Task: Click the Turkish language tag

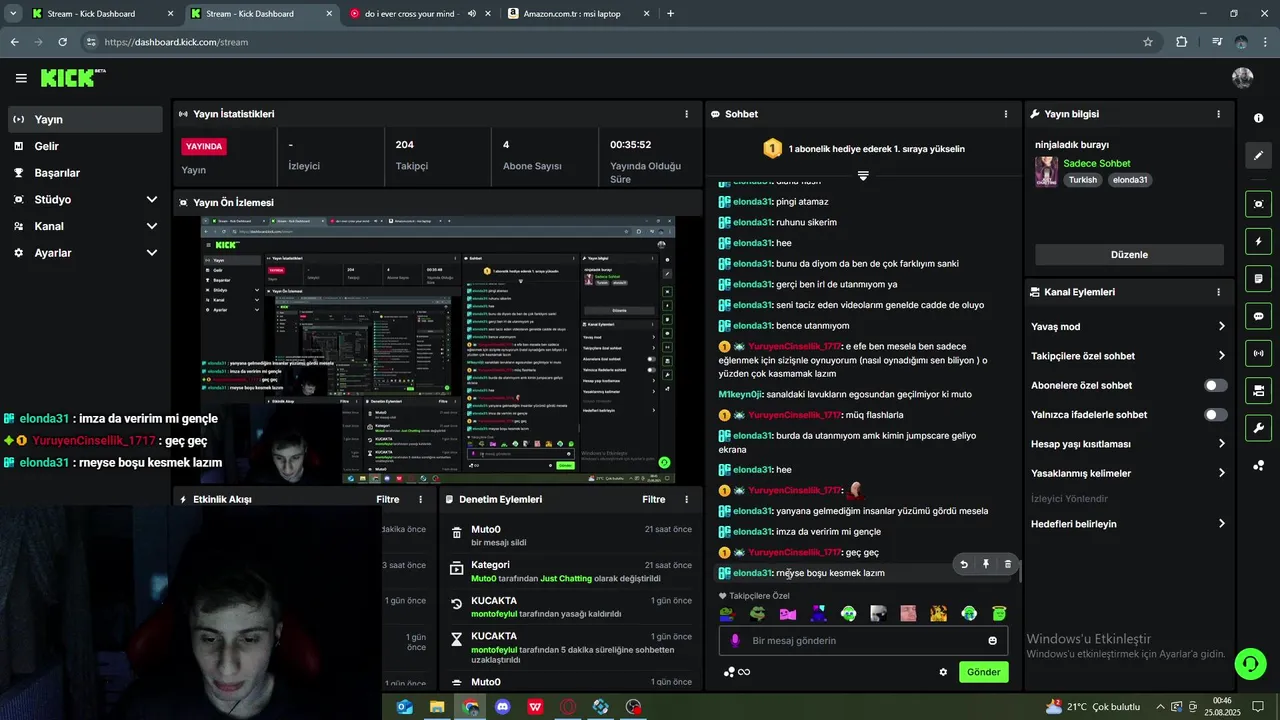Action: pyautogui.click(x=1083, y=180)
